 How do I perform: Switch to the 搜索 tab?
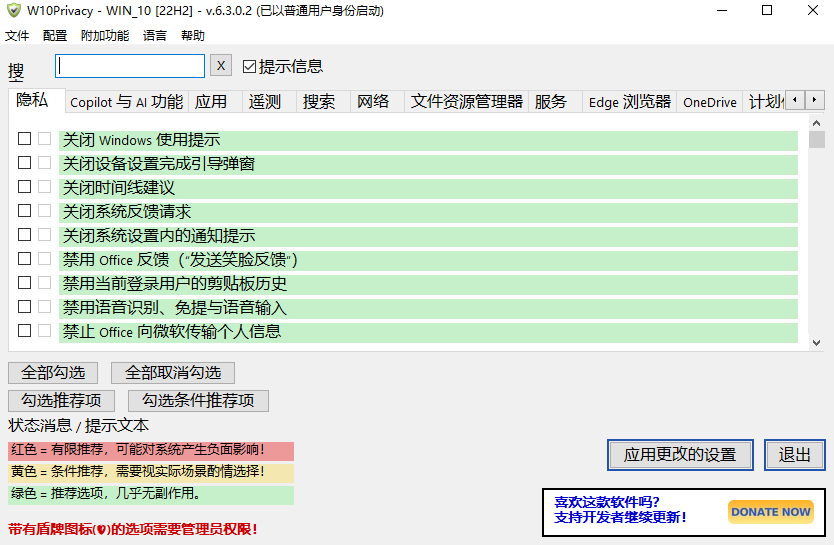323,102
